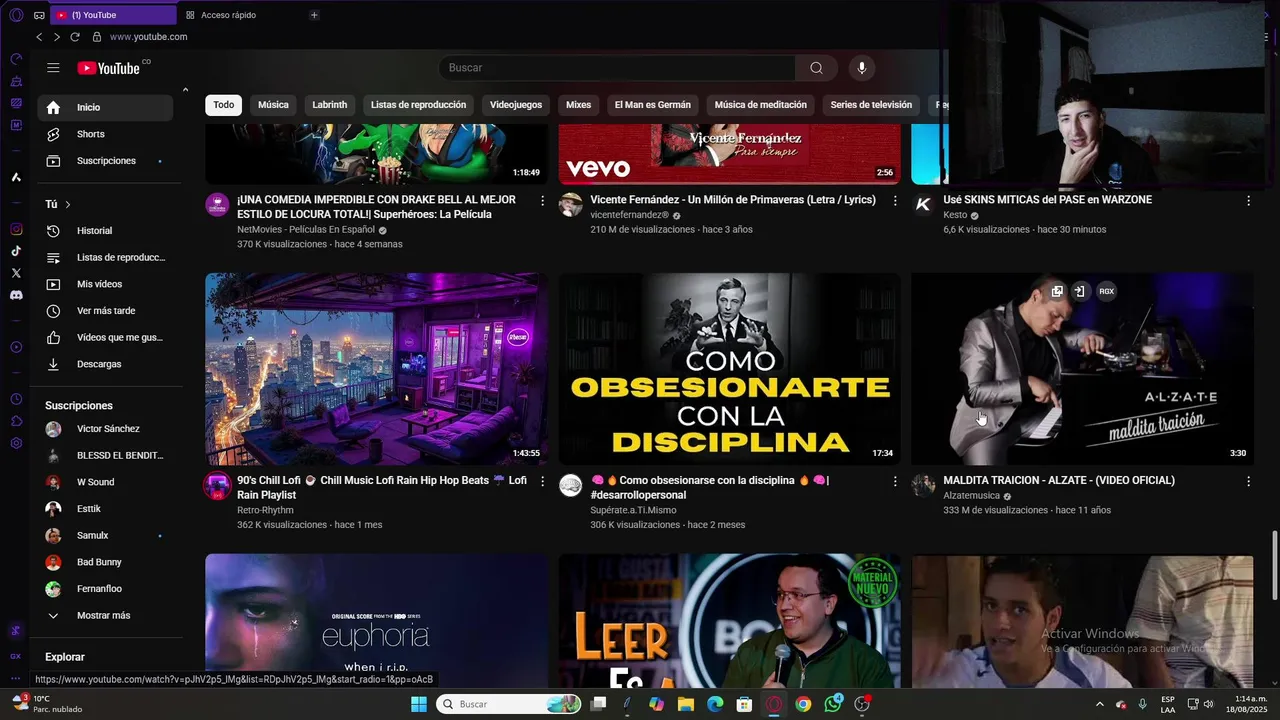Open W Sound subscription channel
Screen dimensions: 1280x720
pyautogui.click(x=105, y=482)
